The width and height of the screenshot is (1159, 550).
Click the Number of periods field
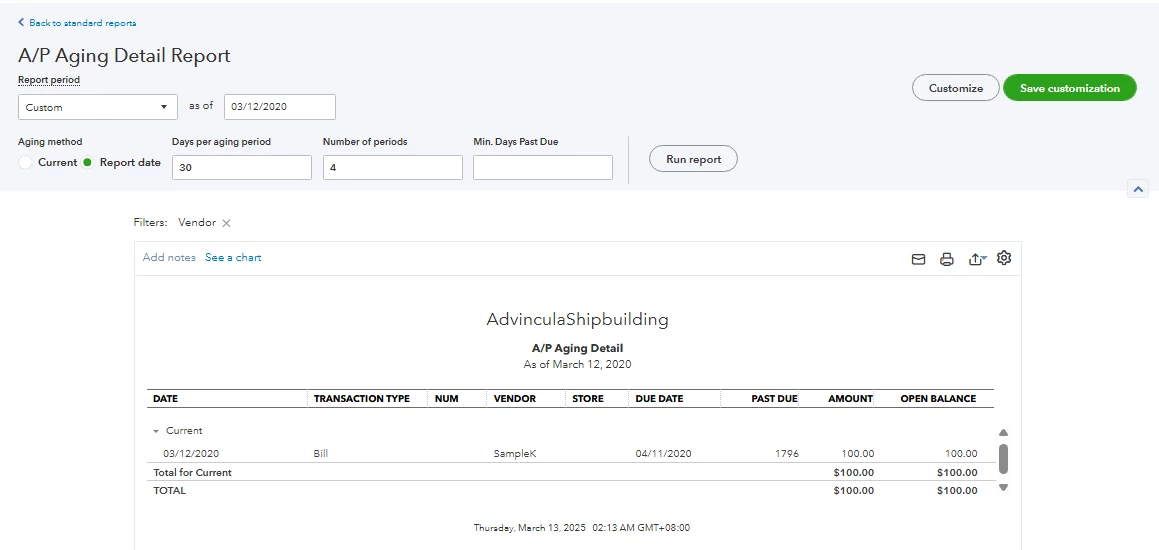(x=392, y=167)
